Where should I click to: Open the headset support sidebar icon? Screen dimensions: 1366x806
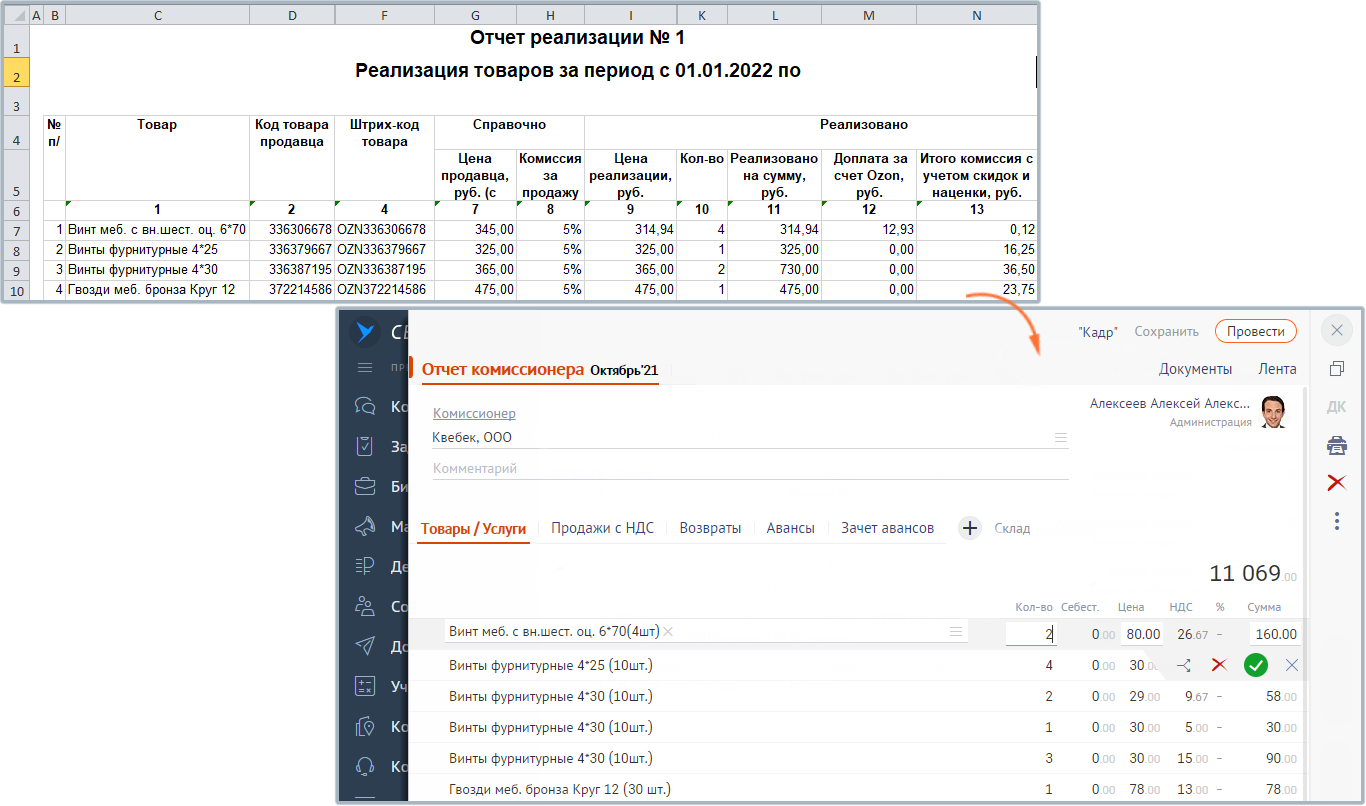365,766
